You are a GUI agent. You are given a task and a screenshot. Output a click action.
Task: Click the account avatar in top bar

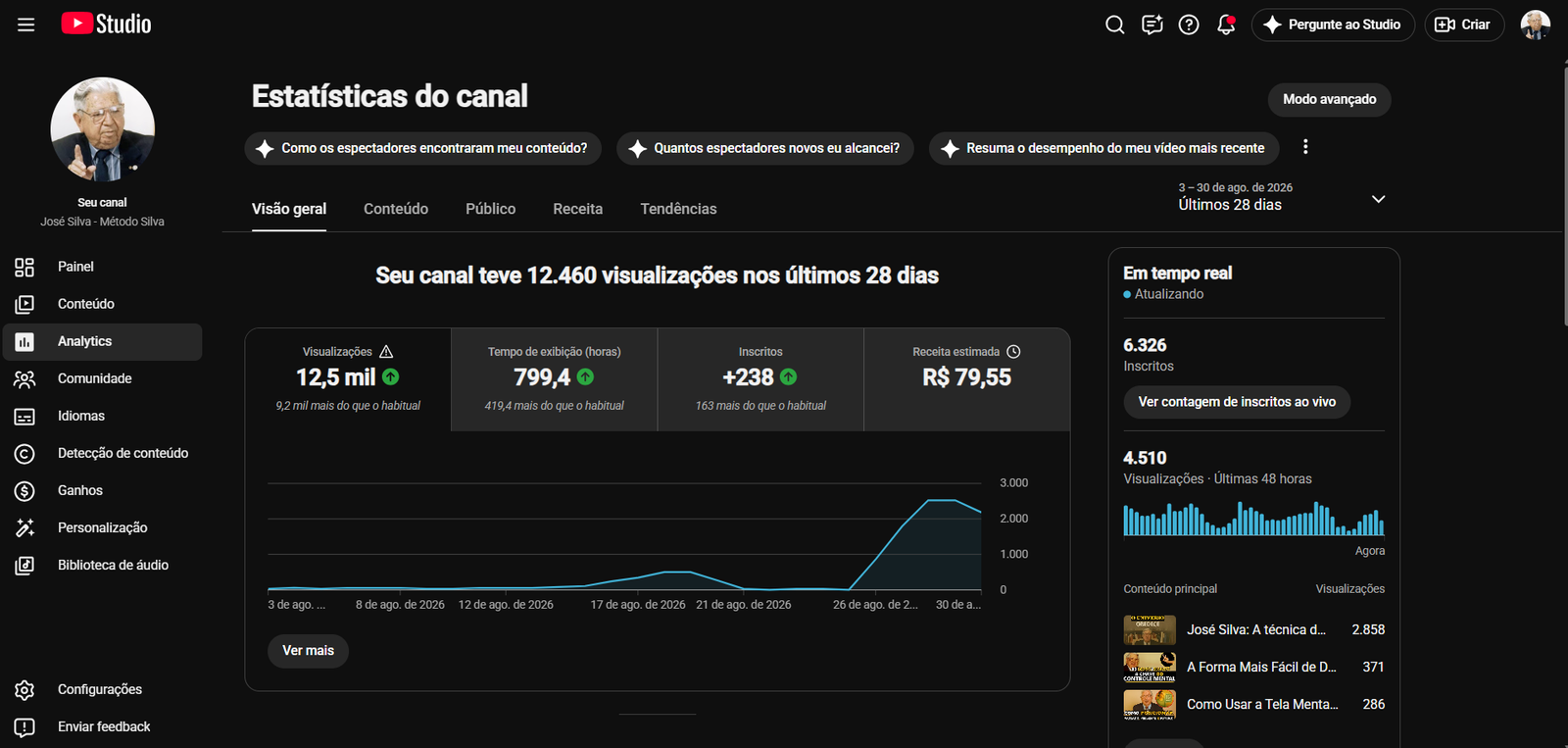pos(1535,25)
